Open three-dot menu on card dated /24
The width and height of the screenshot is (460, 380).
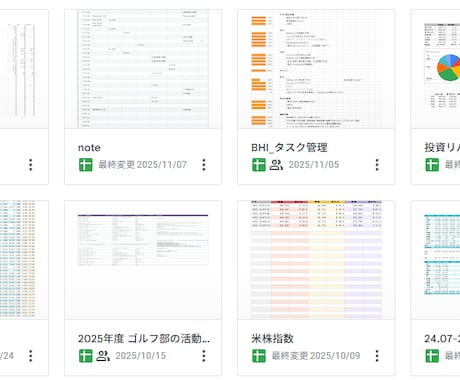[31, 356]
